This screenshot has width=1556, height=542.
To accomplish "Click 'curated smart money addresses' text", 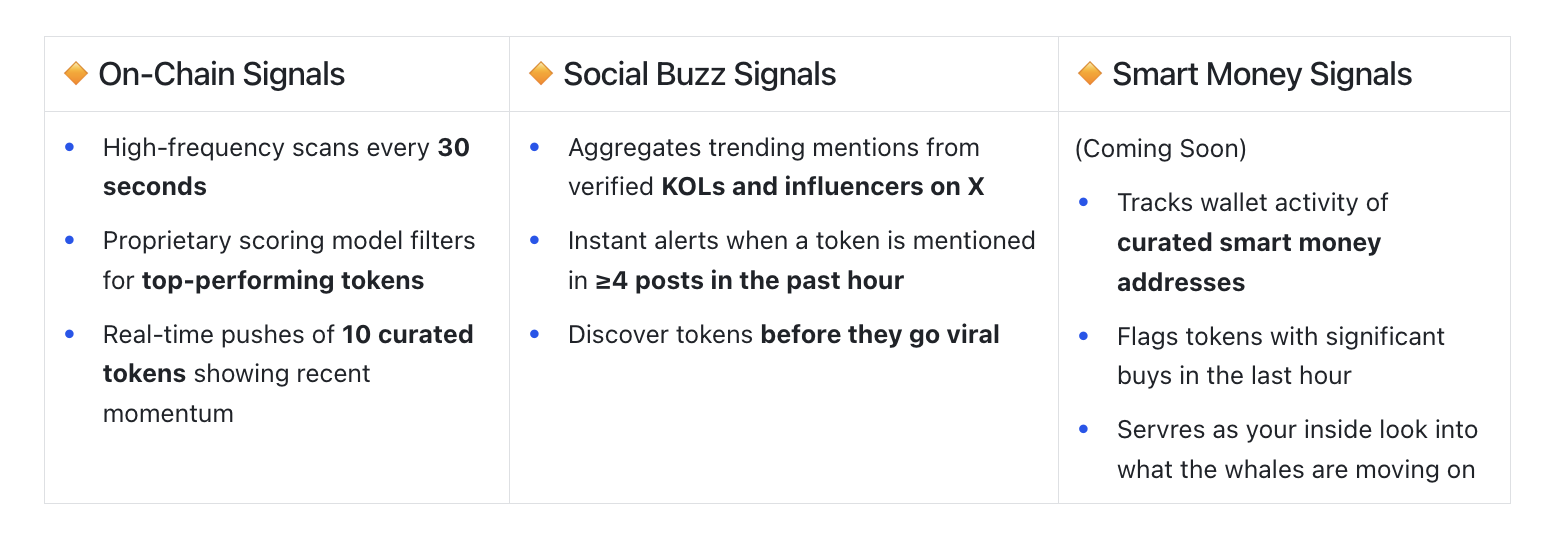I will pos(1249,262).
